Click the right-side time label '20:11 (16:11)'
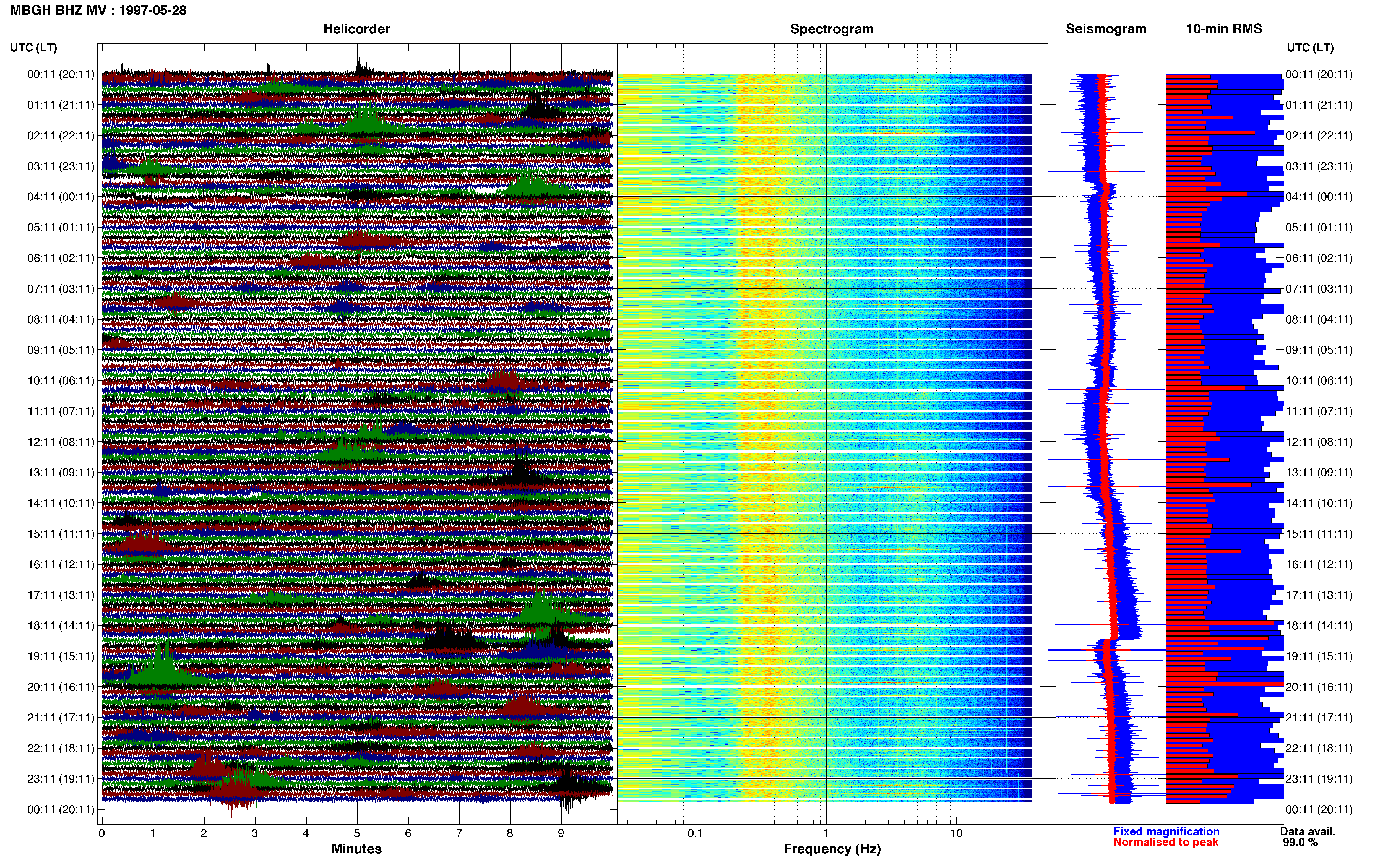The width and height of the screenshot is (1388, 868). click(1319, 687)
